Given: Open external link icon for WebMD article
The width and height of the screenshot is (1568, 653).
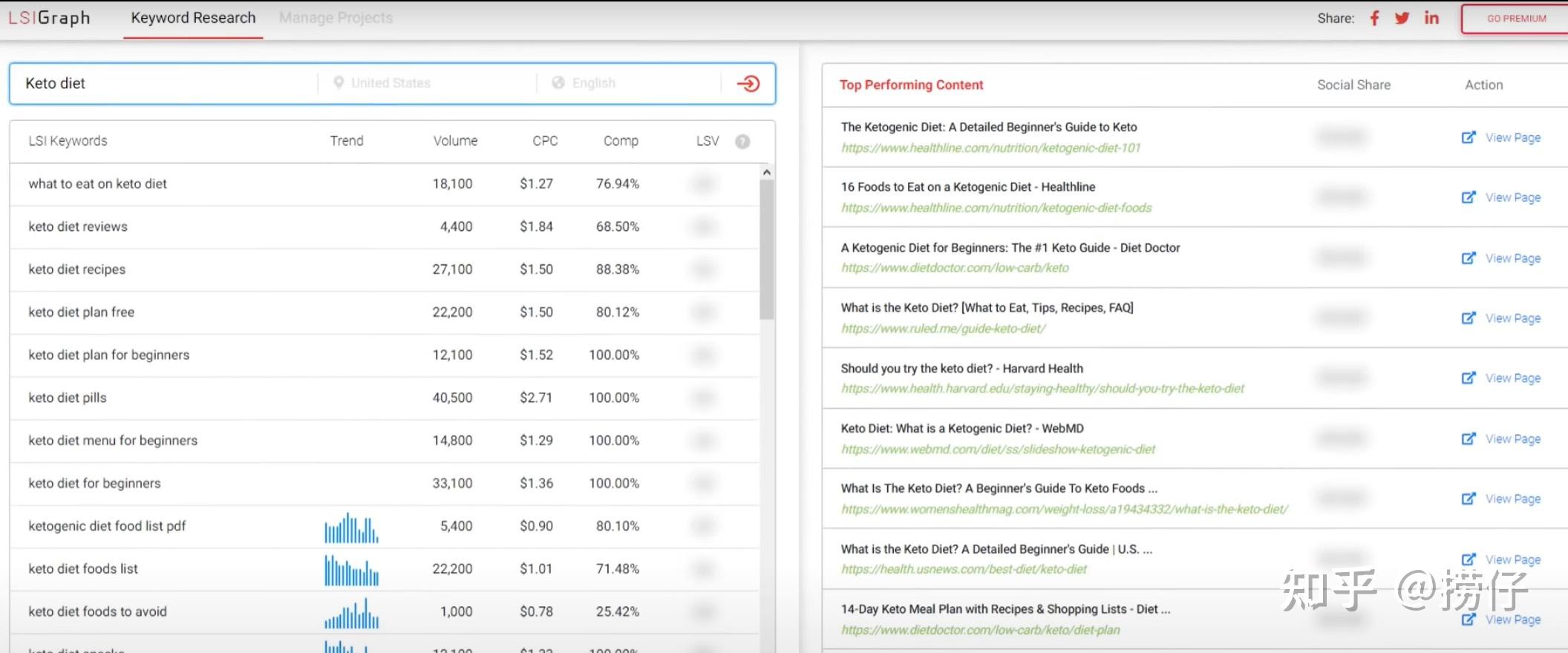Looking at the screenshot, I should tap(1469, 439).
